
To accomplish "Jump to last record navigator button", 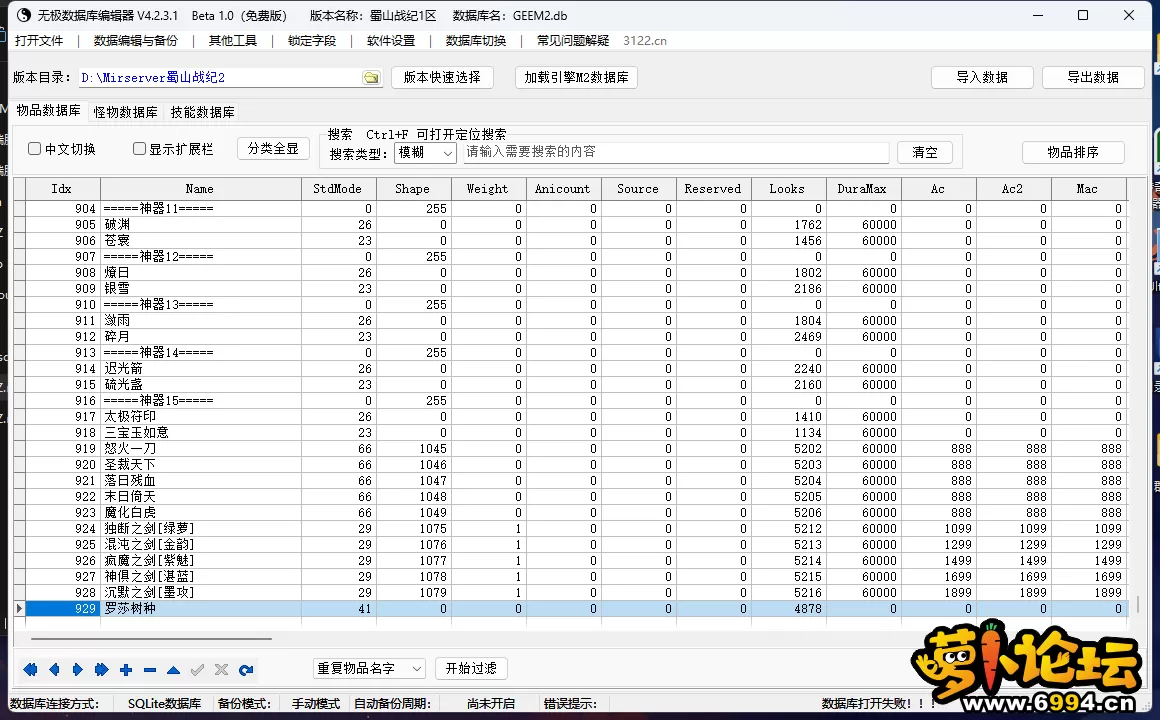I will (101, 670).
